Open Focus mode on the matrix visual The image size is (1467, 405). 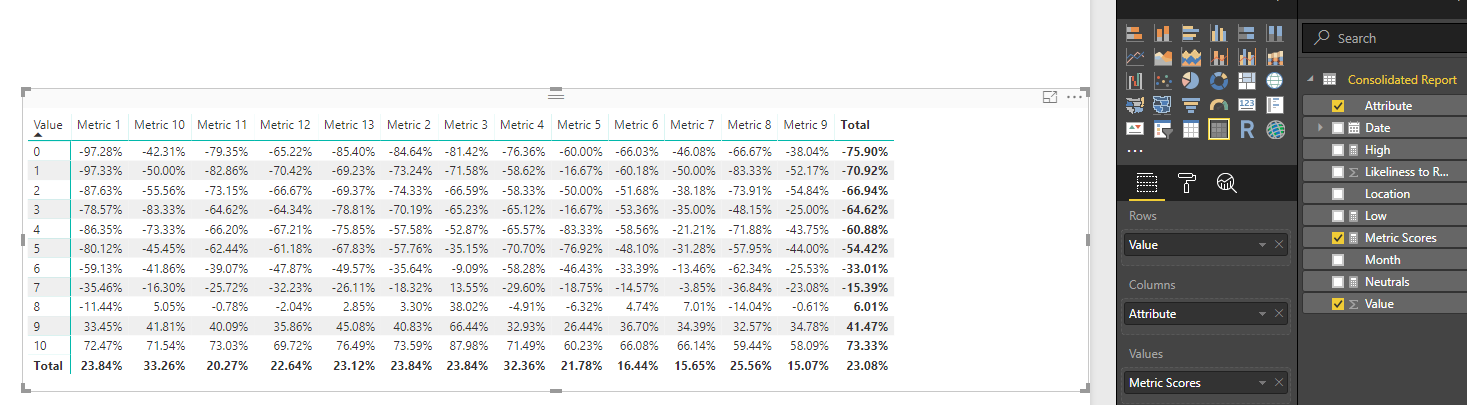point(1050,97)
